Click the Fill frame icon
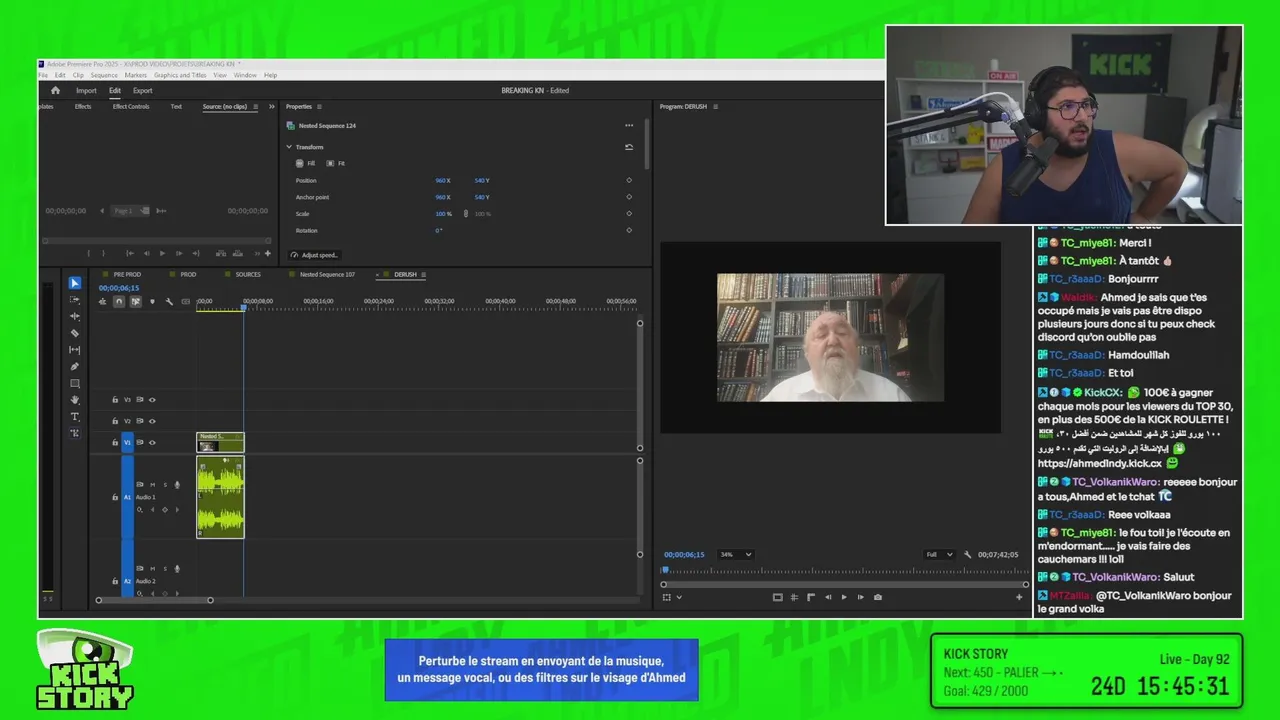Viewport: 1280px width, 720px height. point(299,163)
